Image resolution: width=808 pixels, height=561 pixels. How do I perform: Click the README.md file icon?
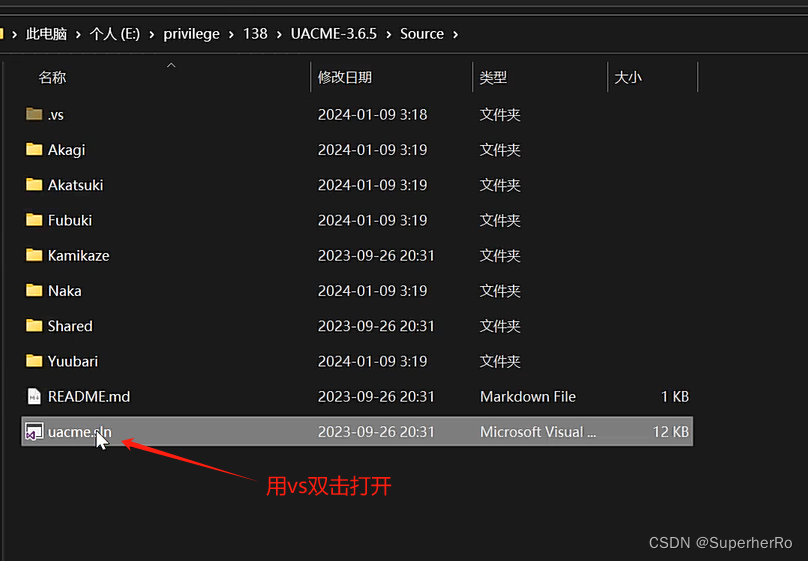pos(34,396)
